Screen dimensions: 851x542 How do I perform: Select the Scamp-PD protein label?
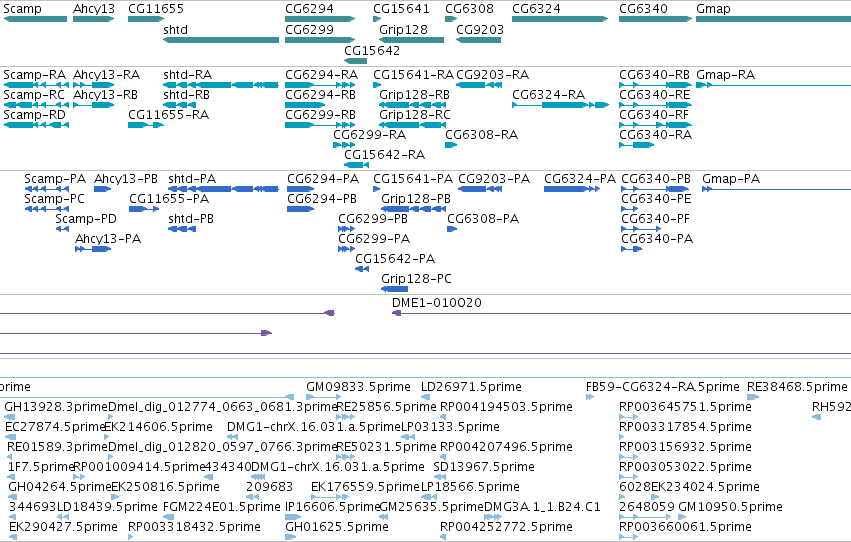point(86,219)
